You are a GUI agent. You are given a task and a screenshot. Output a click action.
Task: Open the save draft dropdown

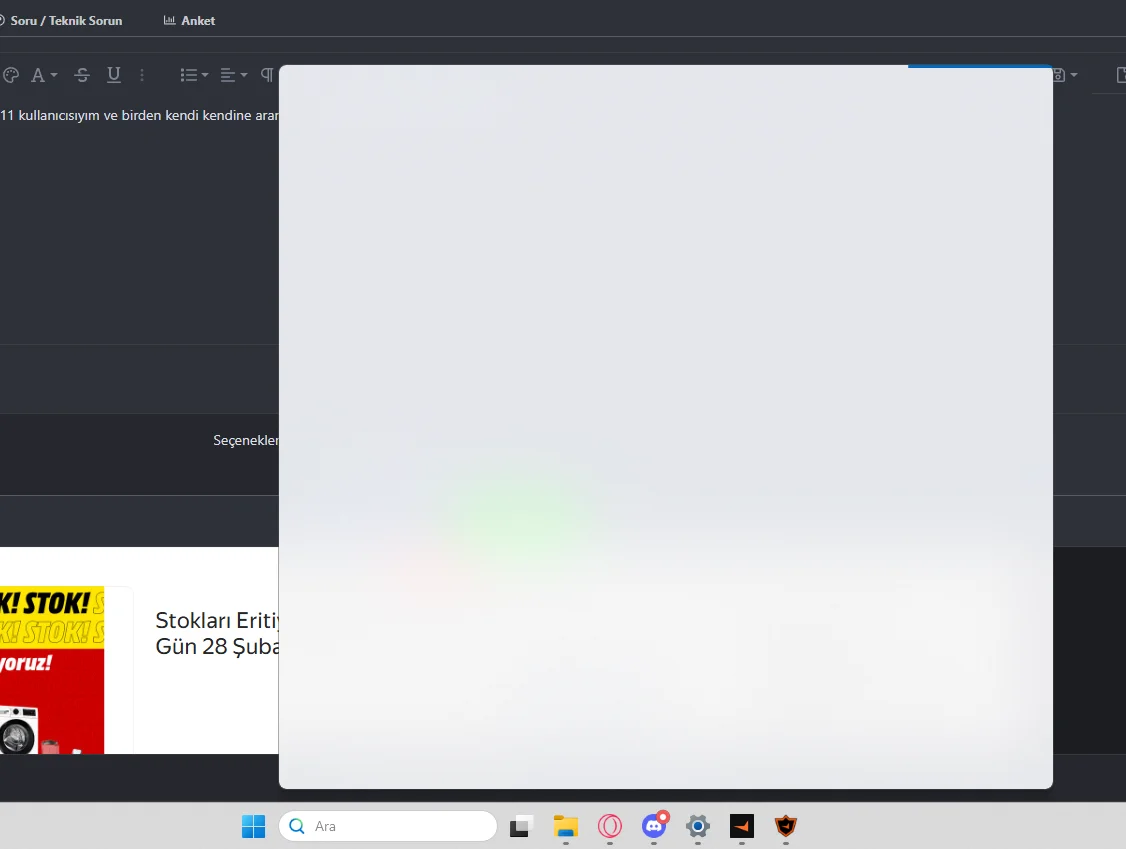[x=1066, y=75]
